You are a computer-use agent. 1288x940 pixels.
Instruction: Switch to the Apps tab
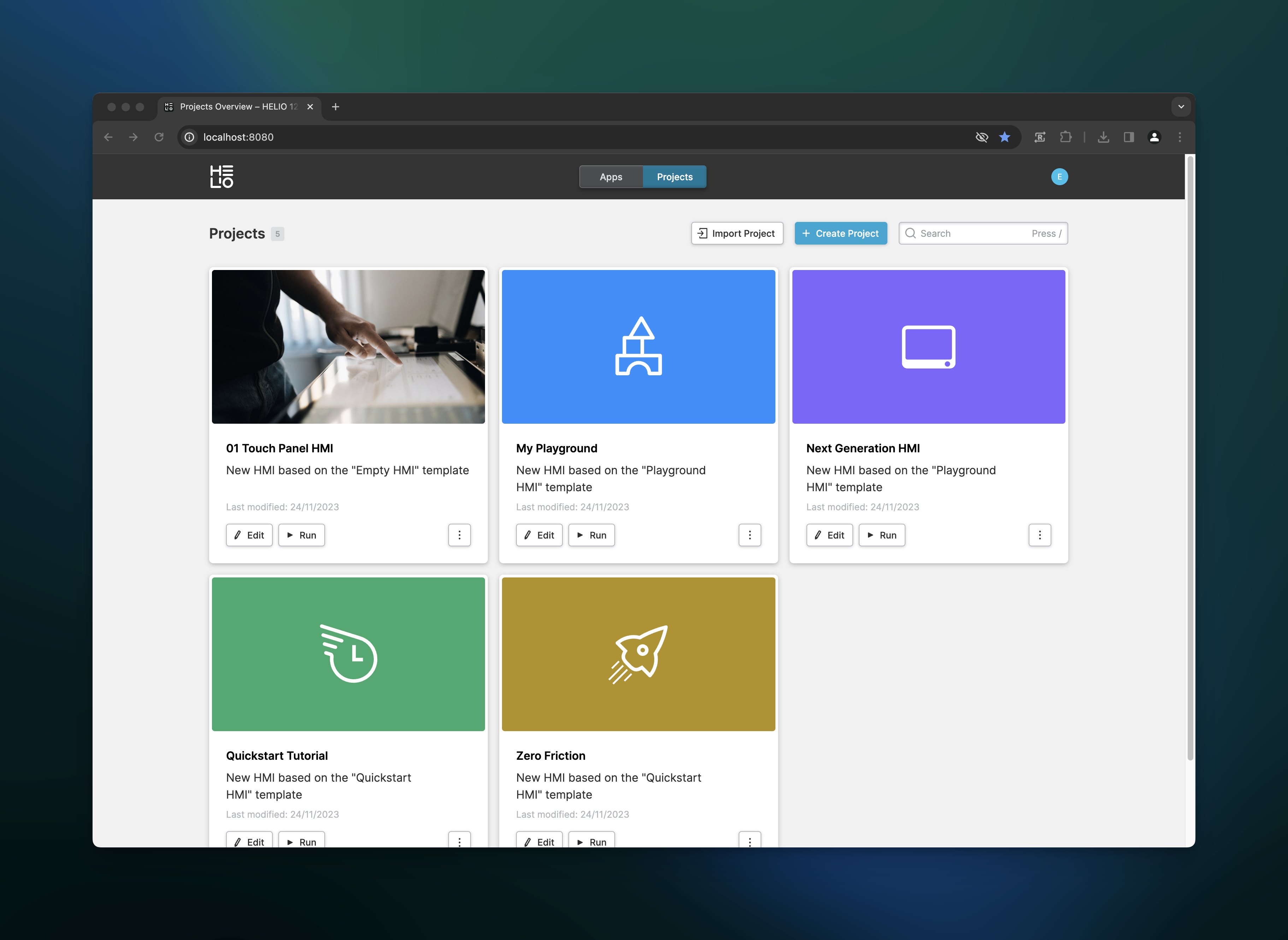pyautogui.click(x=611, y=177)
